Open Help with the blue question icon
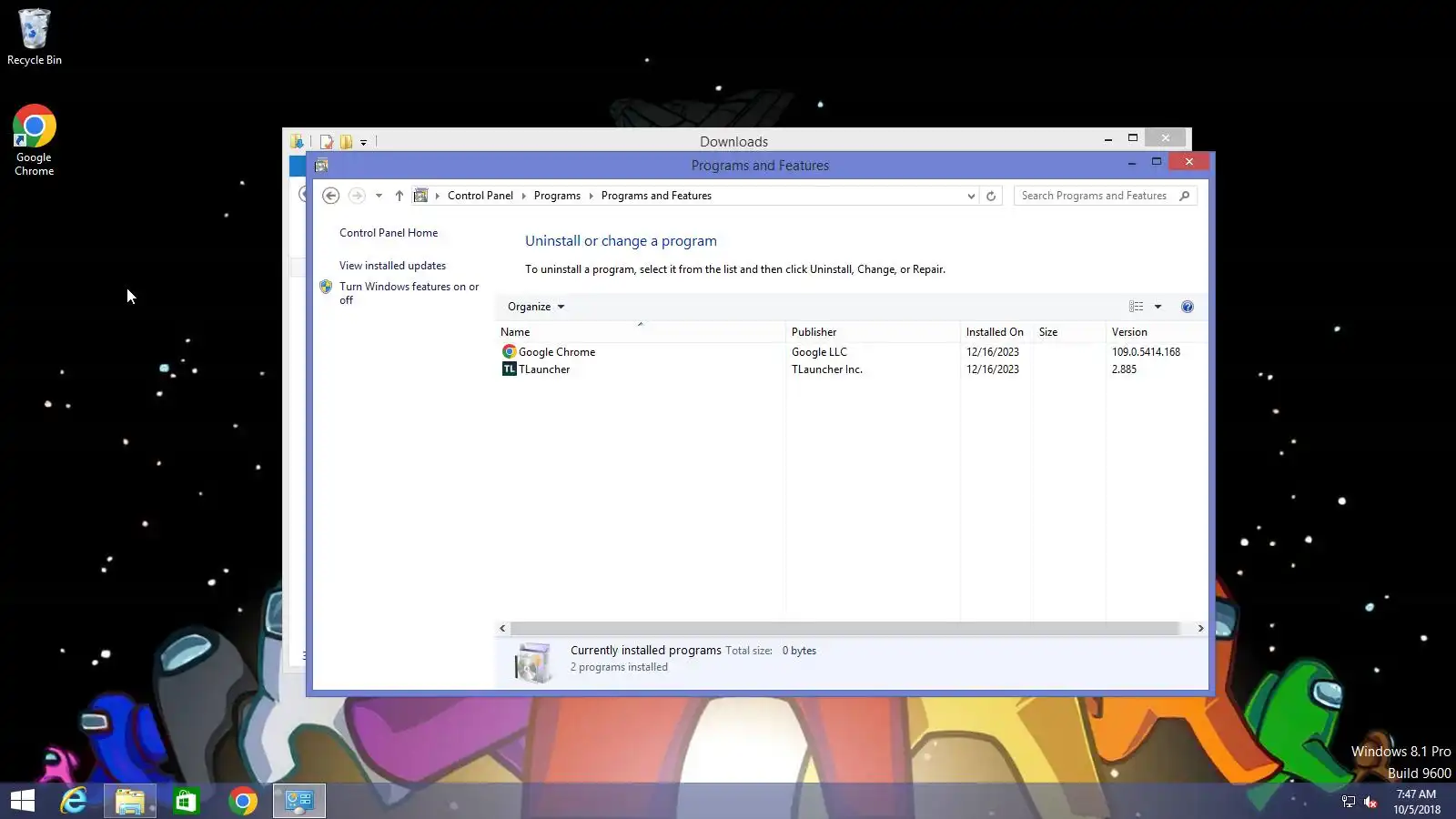1456x819 pixels. (1188, 307)
